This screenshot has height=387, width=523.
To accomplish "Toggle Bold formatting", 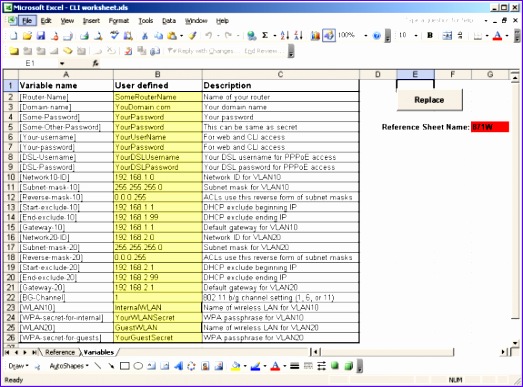I will point(430,35).
